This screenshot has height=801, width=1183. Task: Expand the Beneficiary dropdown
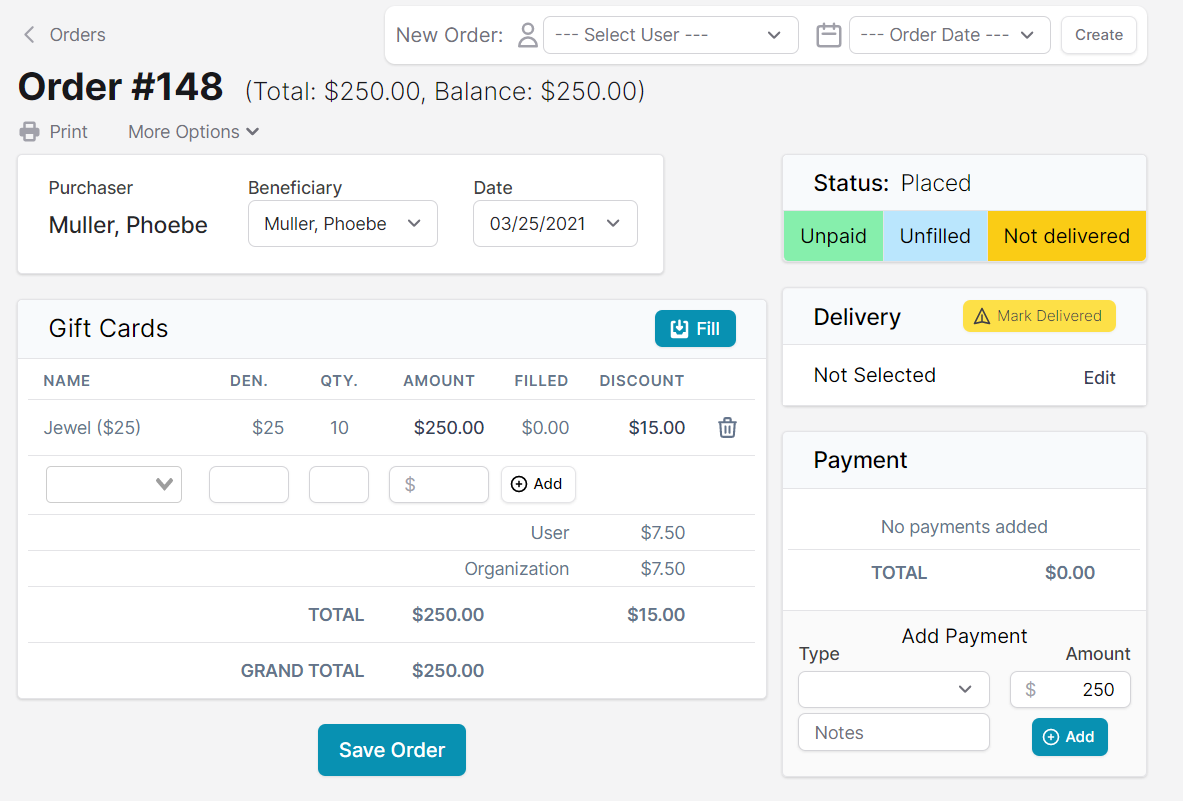(x=342, y=224)
